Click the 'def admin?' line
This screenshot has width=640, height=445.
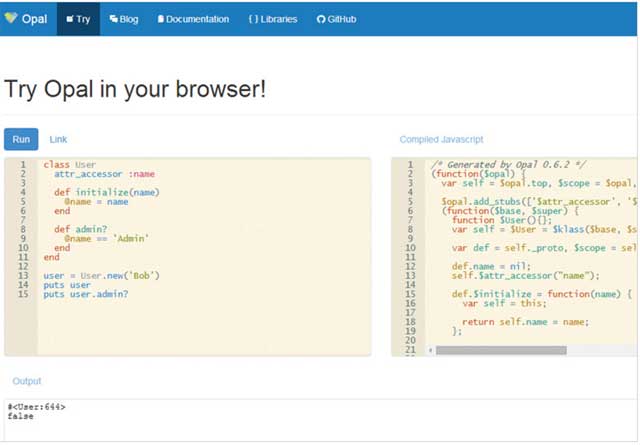click(81, 229)
